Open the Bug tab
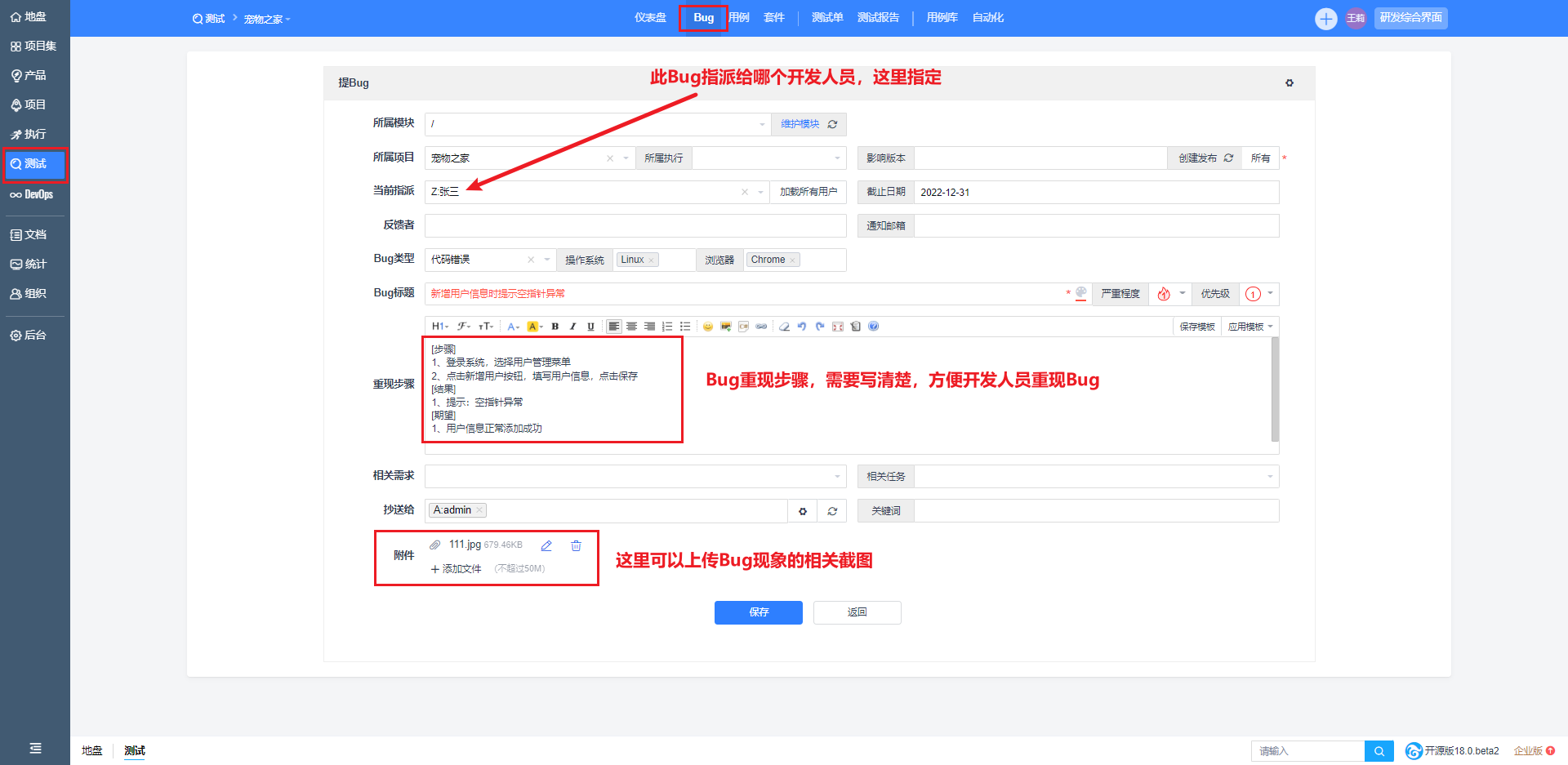The height and width of the screenshot is (765, 1568). click(703, 17)
